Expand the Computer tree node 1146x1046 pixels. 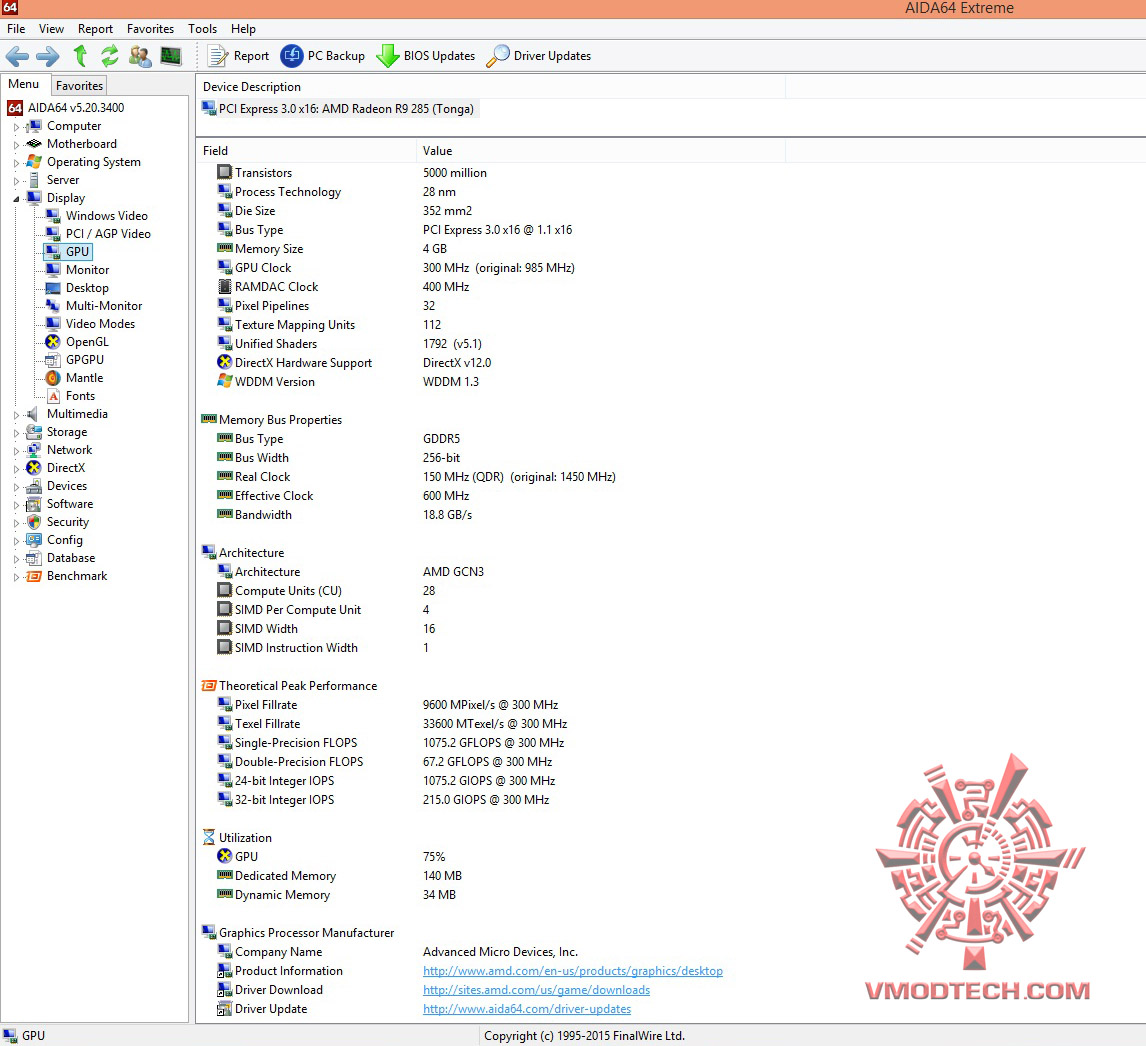[16, 127]
